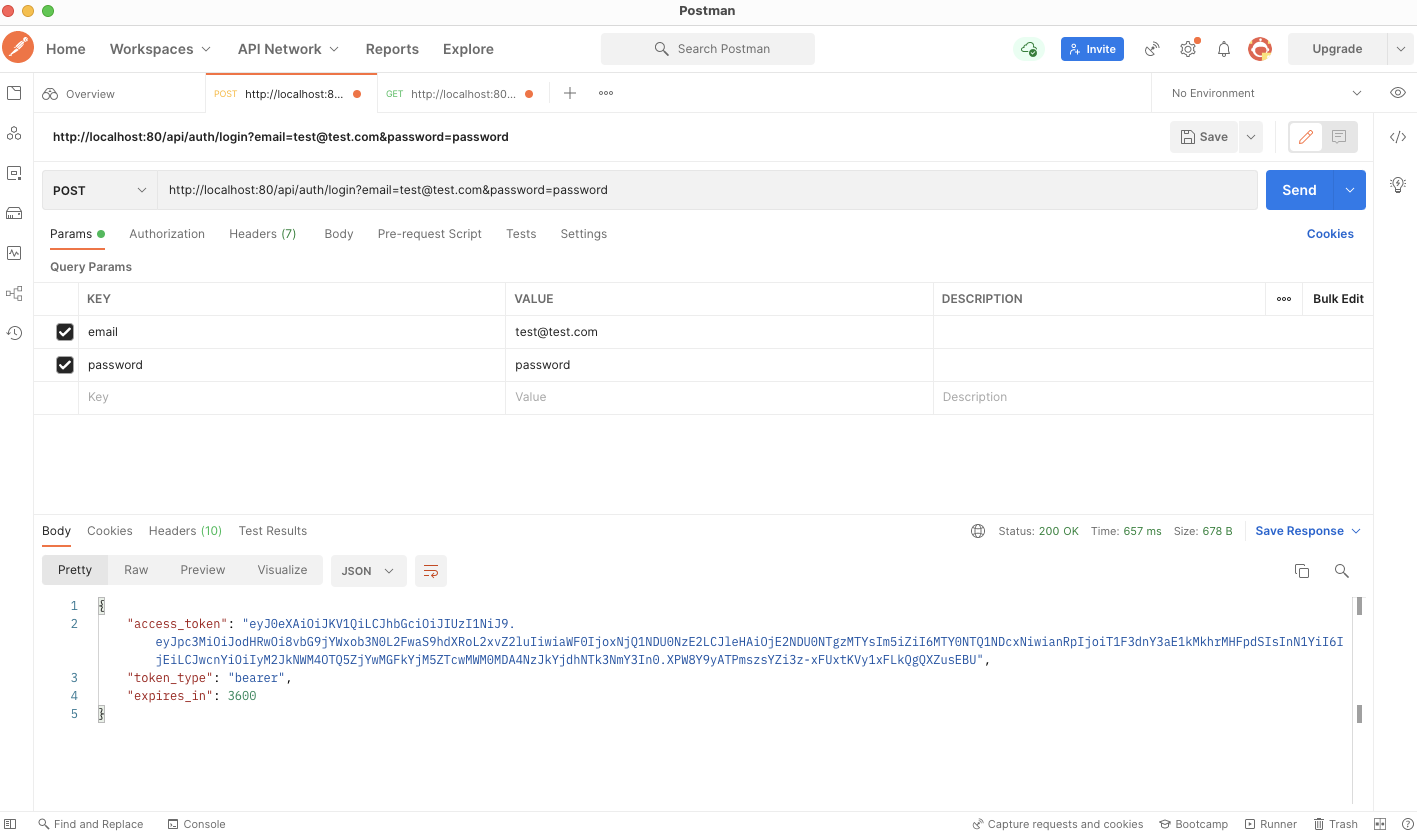Switch to the Authorization tab

(x=167, y=234)
